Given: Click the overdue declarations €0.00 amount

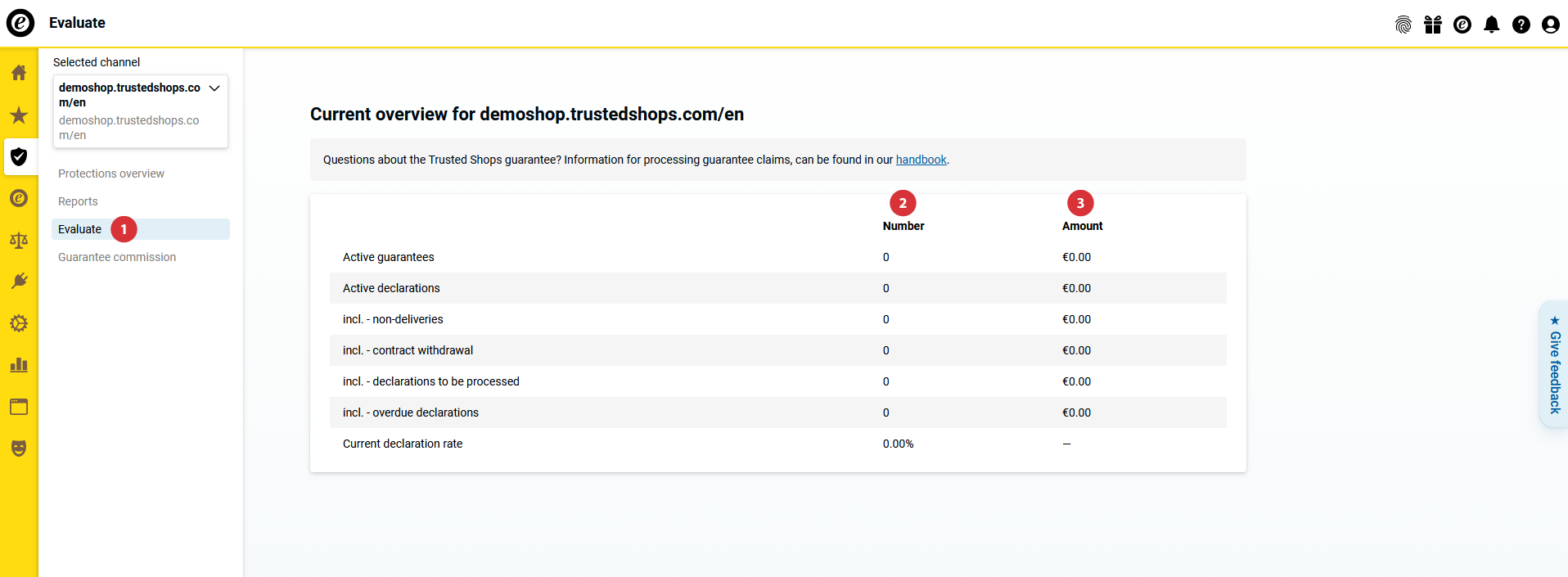Looking at the screenshot, I should 1077,412.
